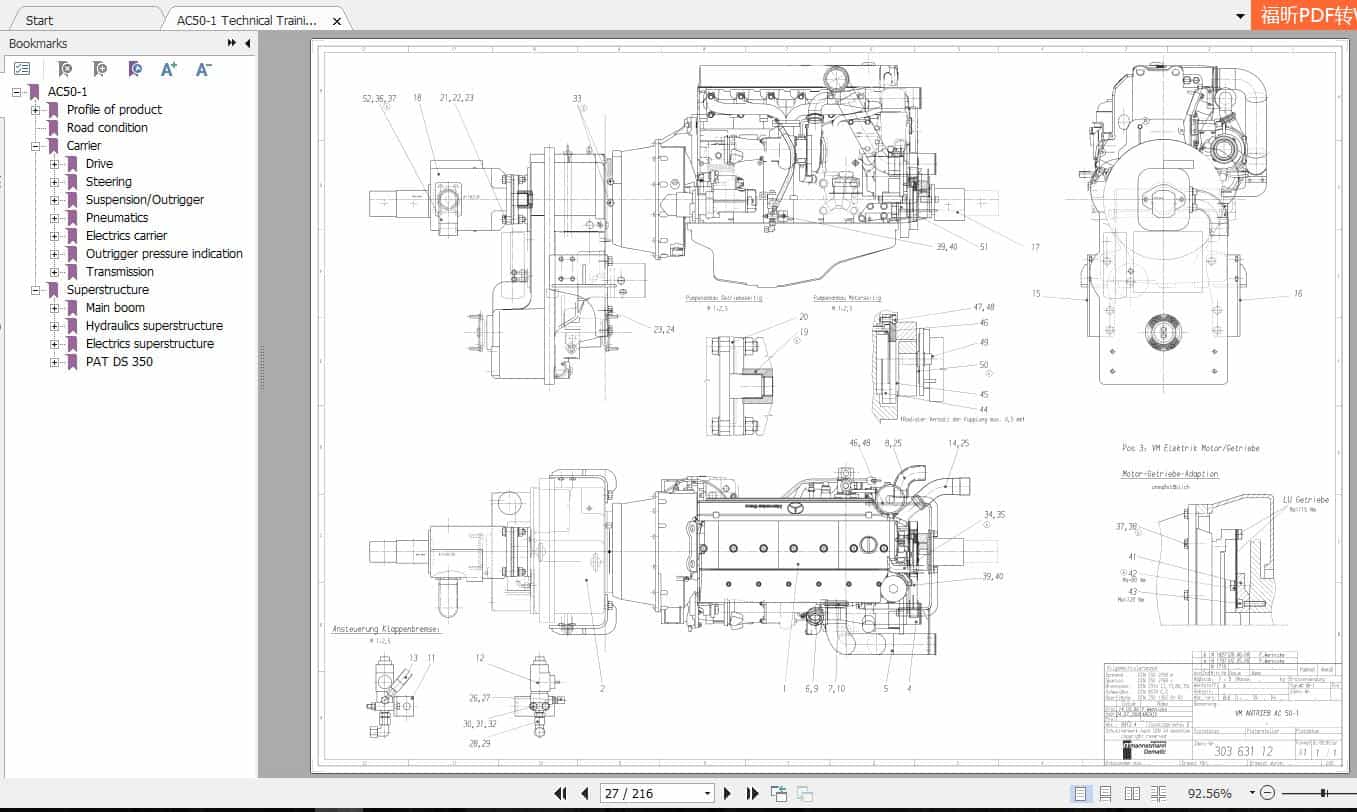The width and height of the screenshot is (1357, 812).
Task: Switch to two-page layout view
Action: point(1131,793)
